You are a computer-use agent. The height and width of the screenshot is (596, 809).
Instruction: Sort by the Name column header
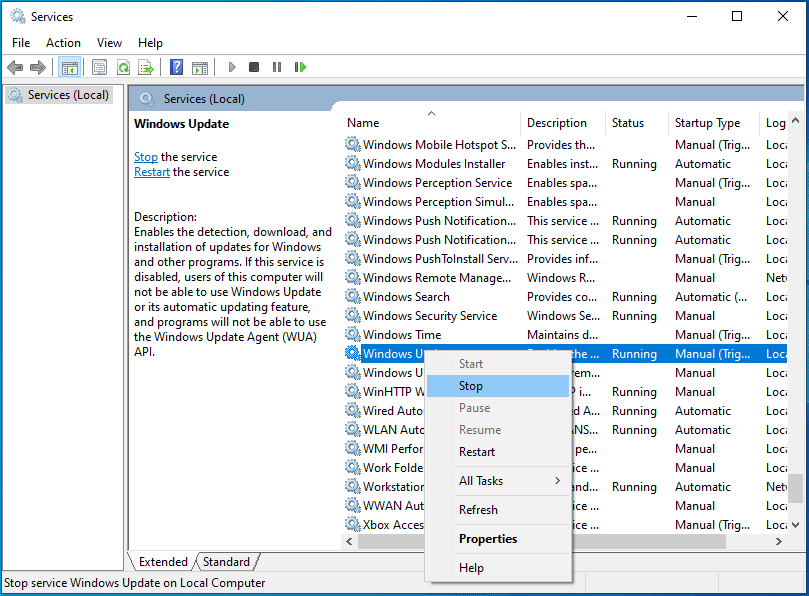[431, 123]
